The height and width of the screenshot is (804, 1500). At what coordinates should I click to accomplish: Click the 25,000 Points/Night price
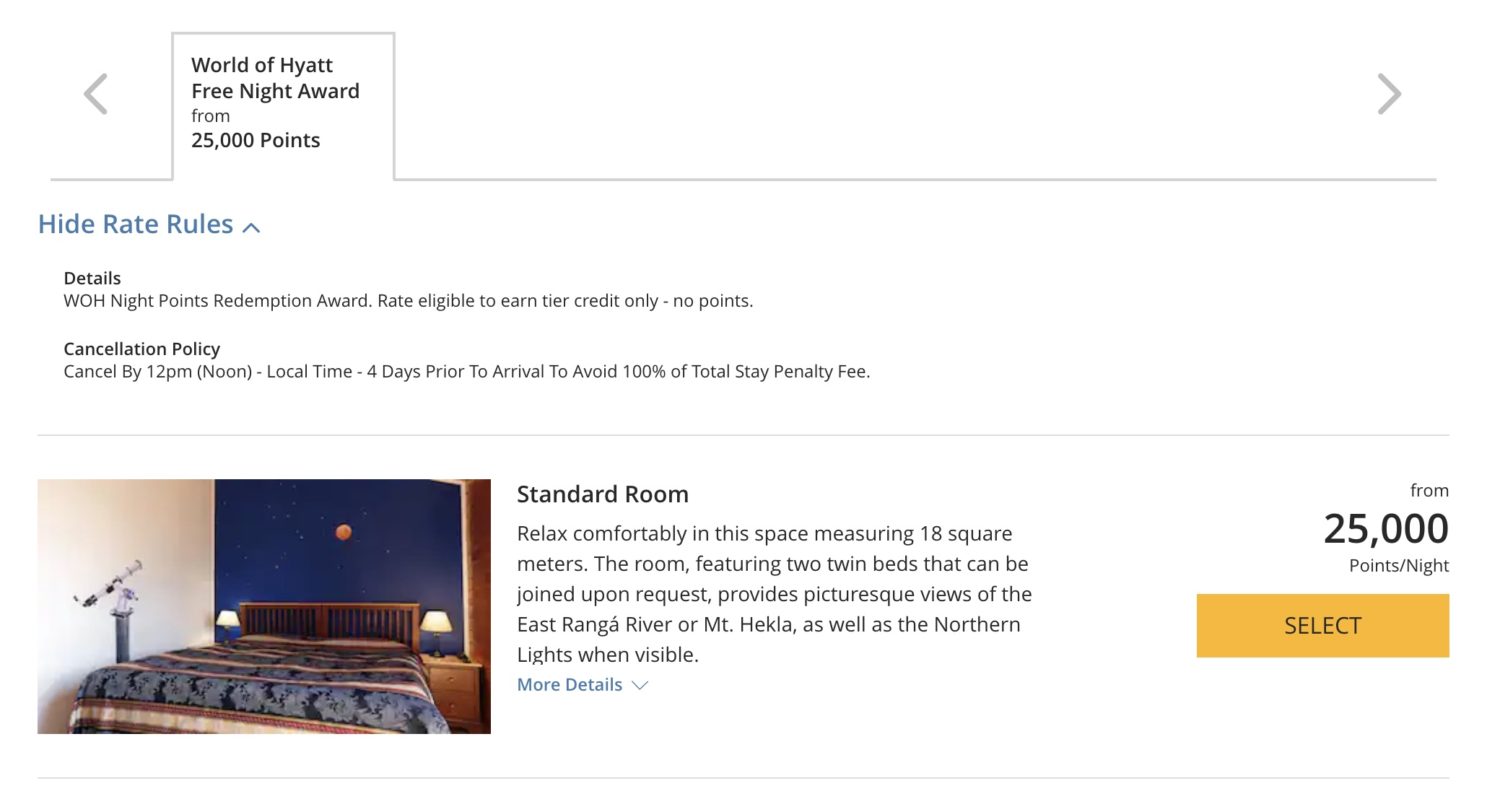(x=1385, y=528)
